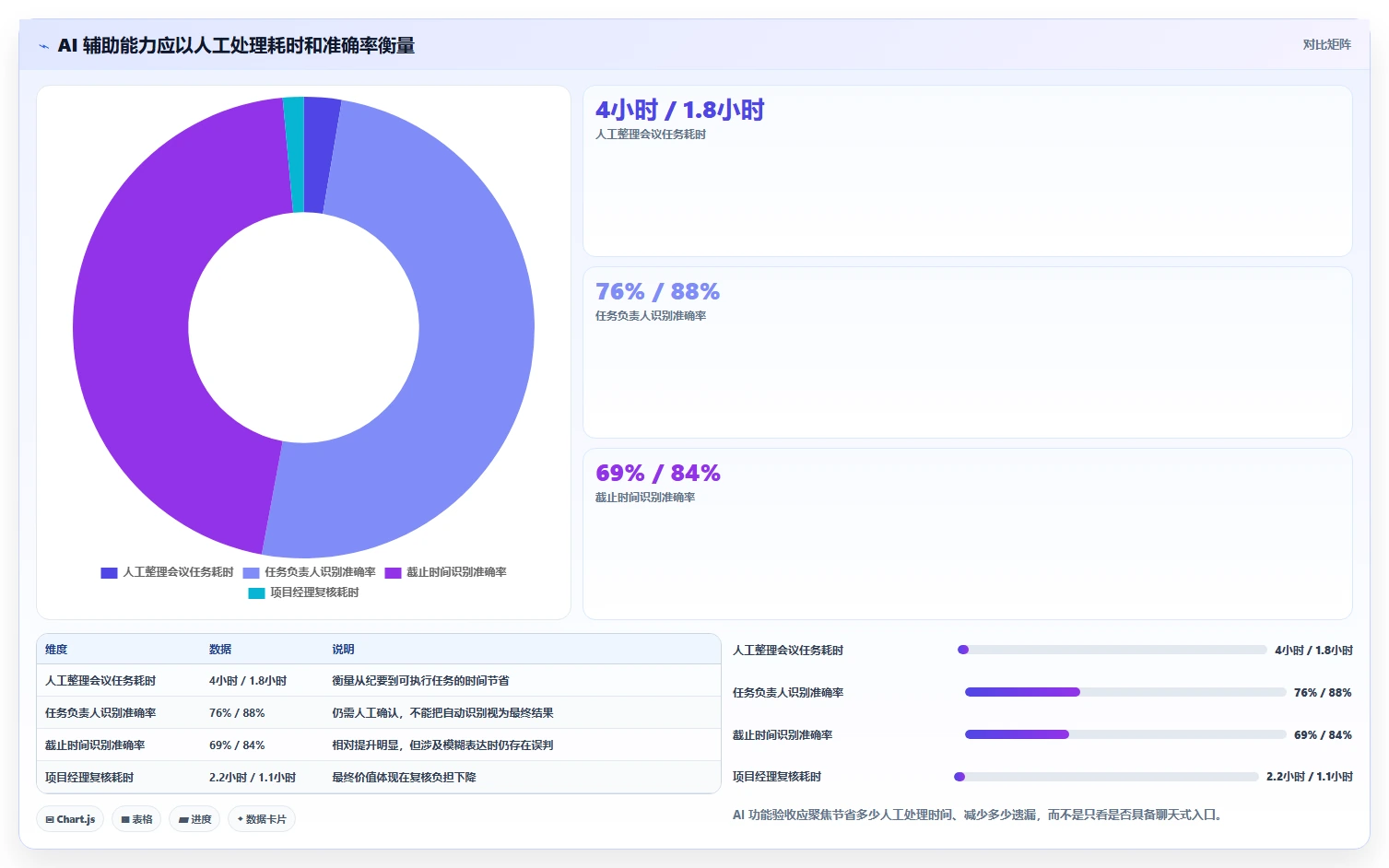
Task: Click the 进度 tag chip
Action: point(194,819)
